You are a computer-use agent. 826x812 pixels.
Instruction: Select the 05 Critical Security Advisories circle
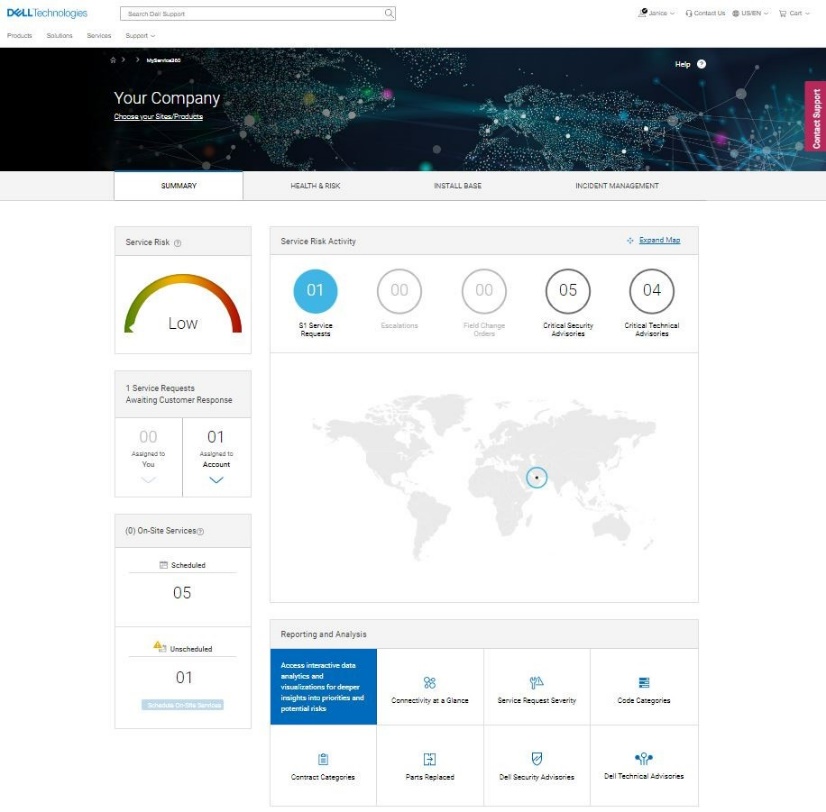point(568,291)
